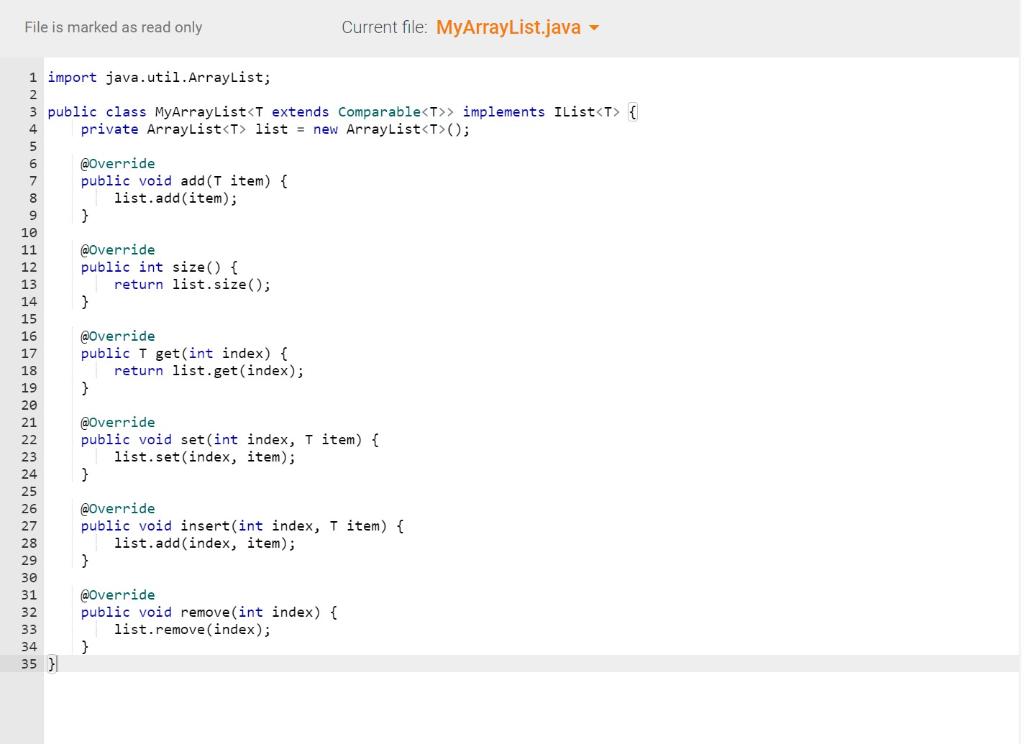
Task: Click the dropdown arrow next to MyArrayList.java
Action: pos(595,28)
